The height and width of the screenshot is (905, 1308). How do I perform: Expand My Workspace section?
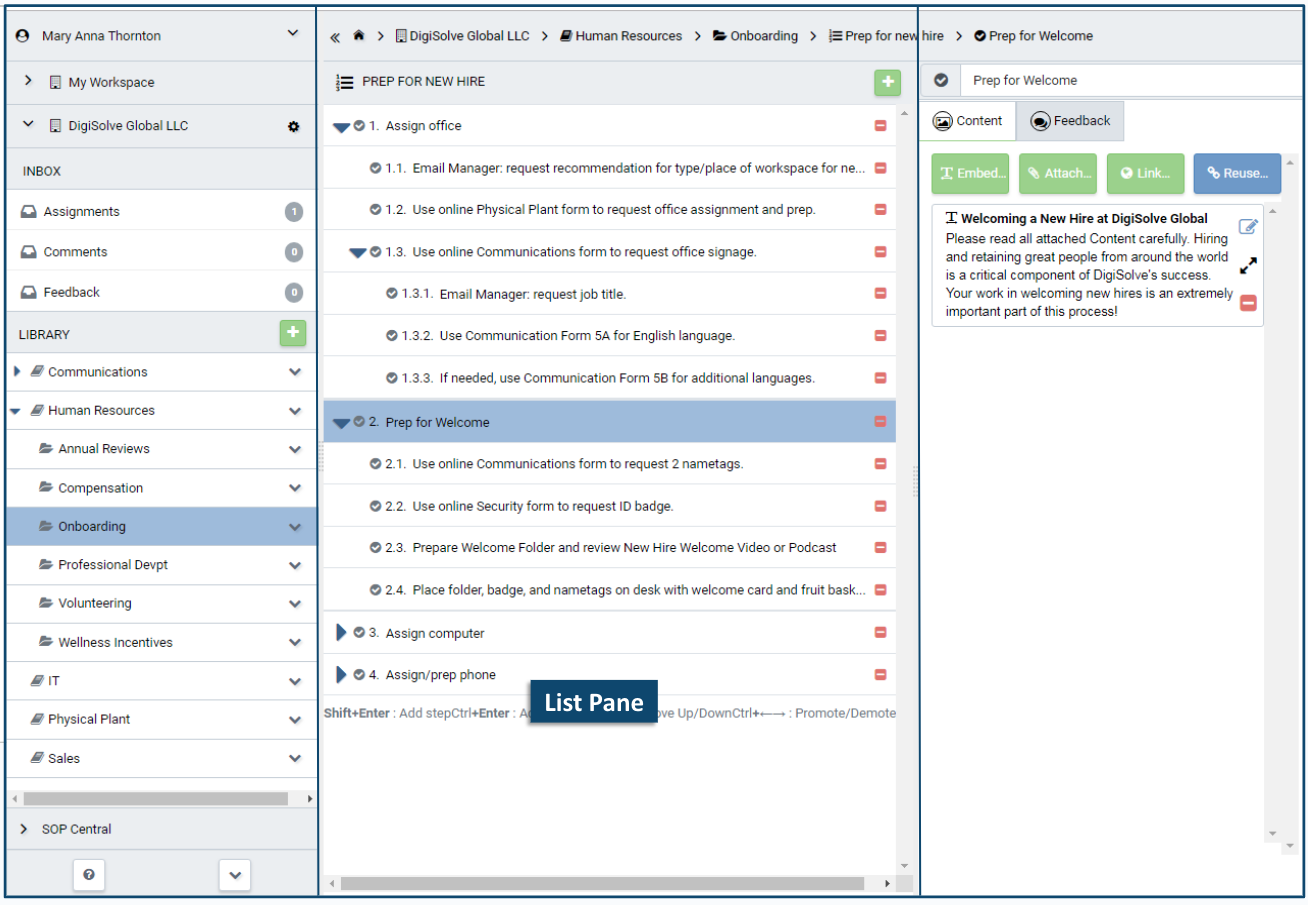tap(29, 81)
